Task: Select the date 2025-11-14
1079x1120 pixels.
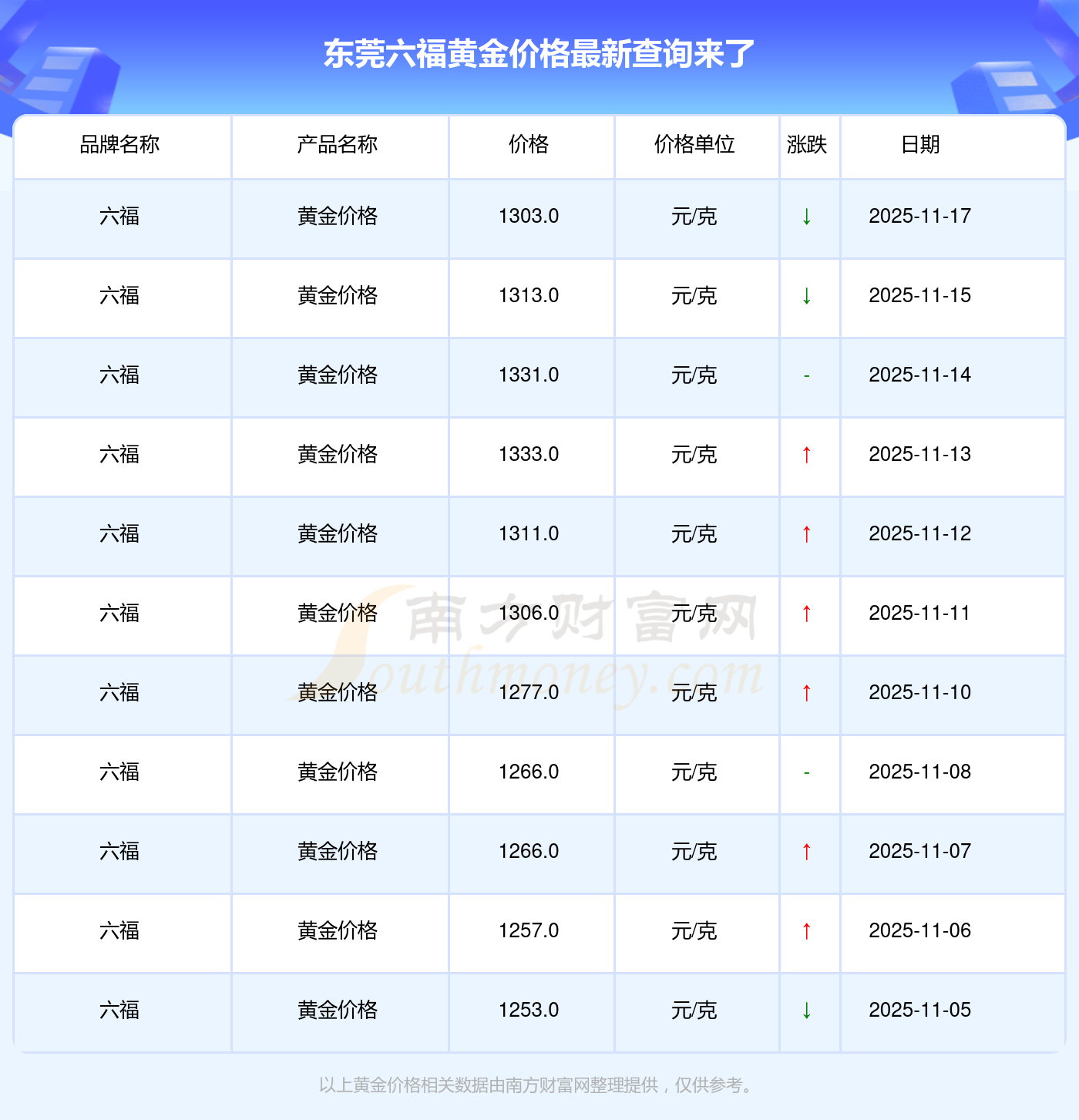Action: tap(920, 375)
